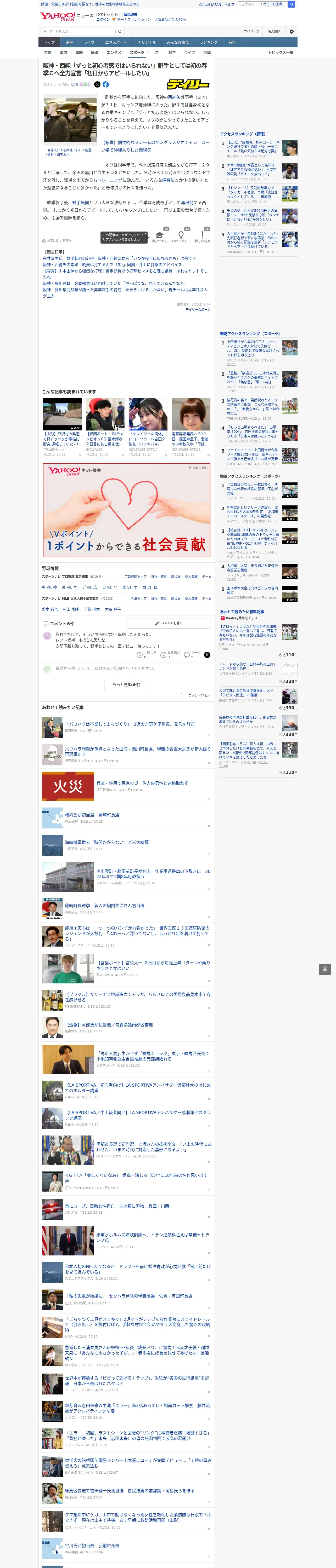Open the 奥出雲町・勝田前町長が死去 article
The width and height of the screenshot is (336, 1568).
153,874
